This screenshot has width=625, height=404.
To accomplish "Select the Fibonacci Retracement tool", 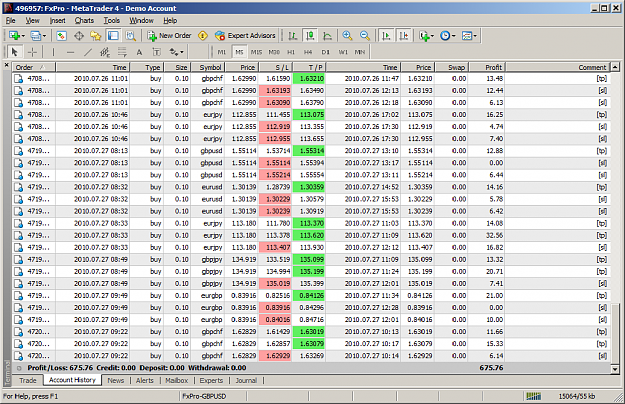I will 122,52.
